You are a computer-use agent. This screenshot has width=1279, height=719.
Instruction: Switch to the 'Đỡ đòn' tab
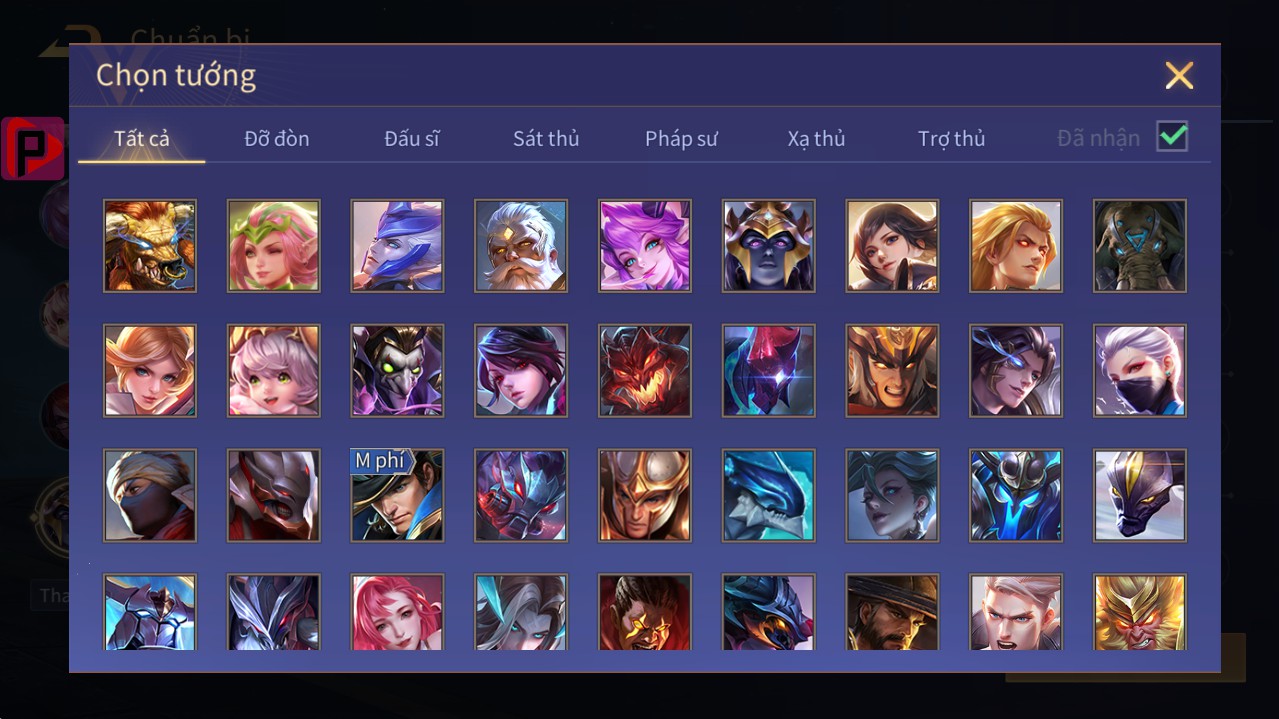[277, 139]
